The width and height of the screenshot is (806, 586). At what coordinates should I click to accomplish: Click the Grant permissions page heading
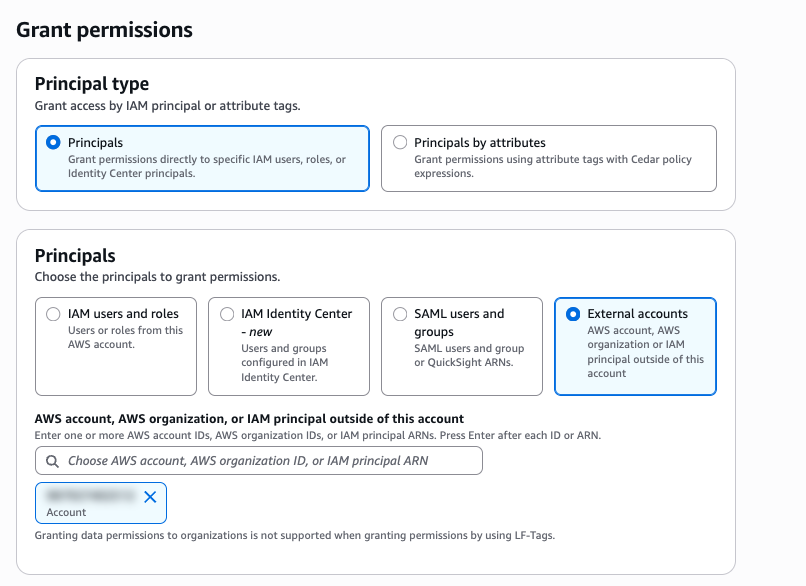(105, 30)
